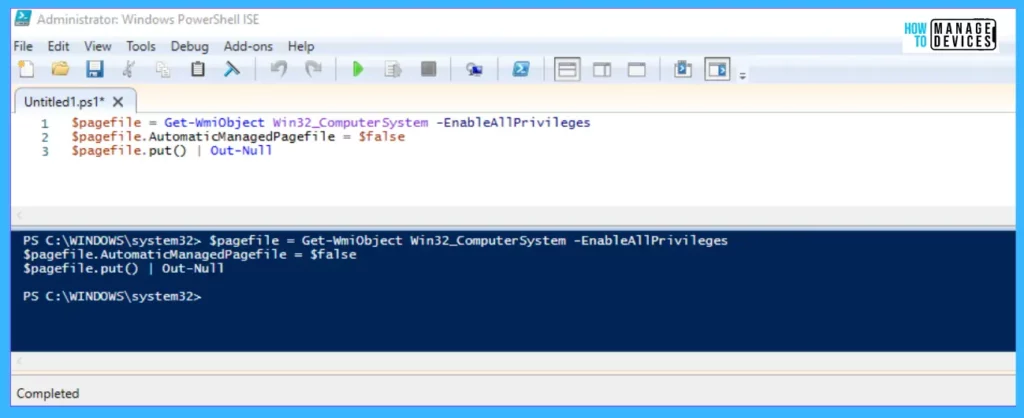Paste from clipboard using the clipboard icon

pyautogui.click(x=198, y=69)
